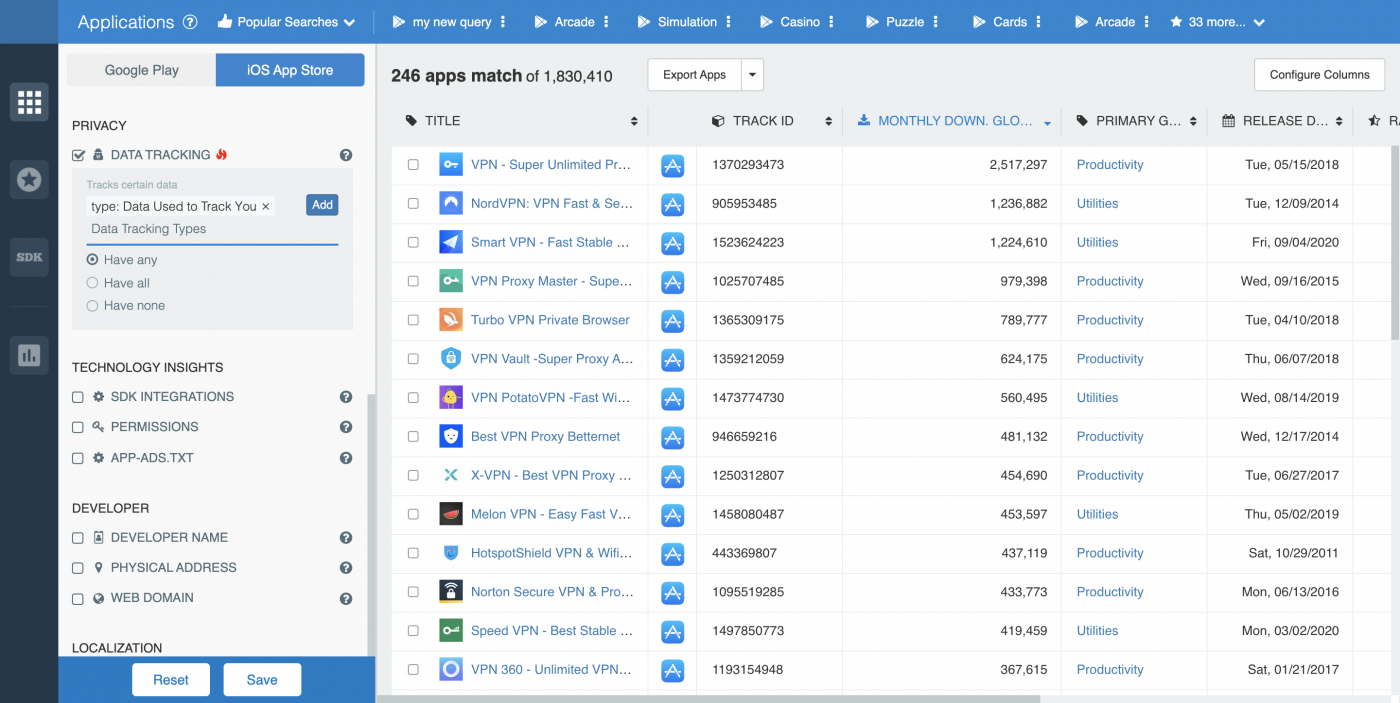Click the charts icon in the left sidebar

tap(29, 355)
